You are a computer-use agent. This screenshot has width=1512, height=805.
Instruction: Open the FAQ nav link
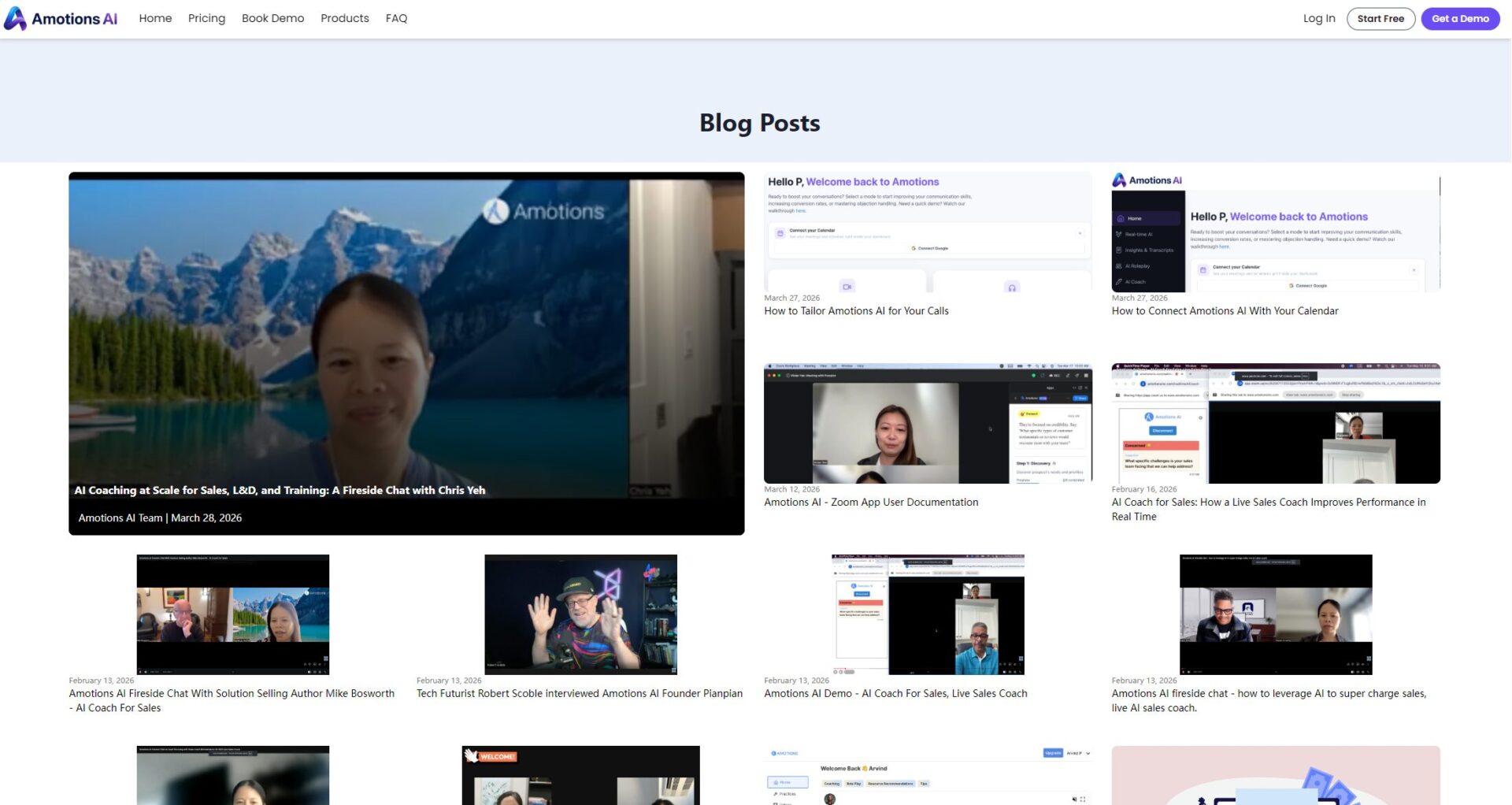[x=396, y=18]
